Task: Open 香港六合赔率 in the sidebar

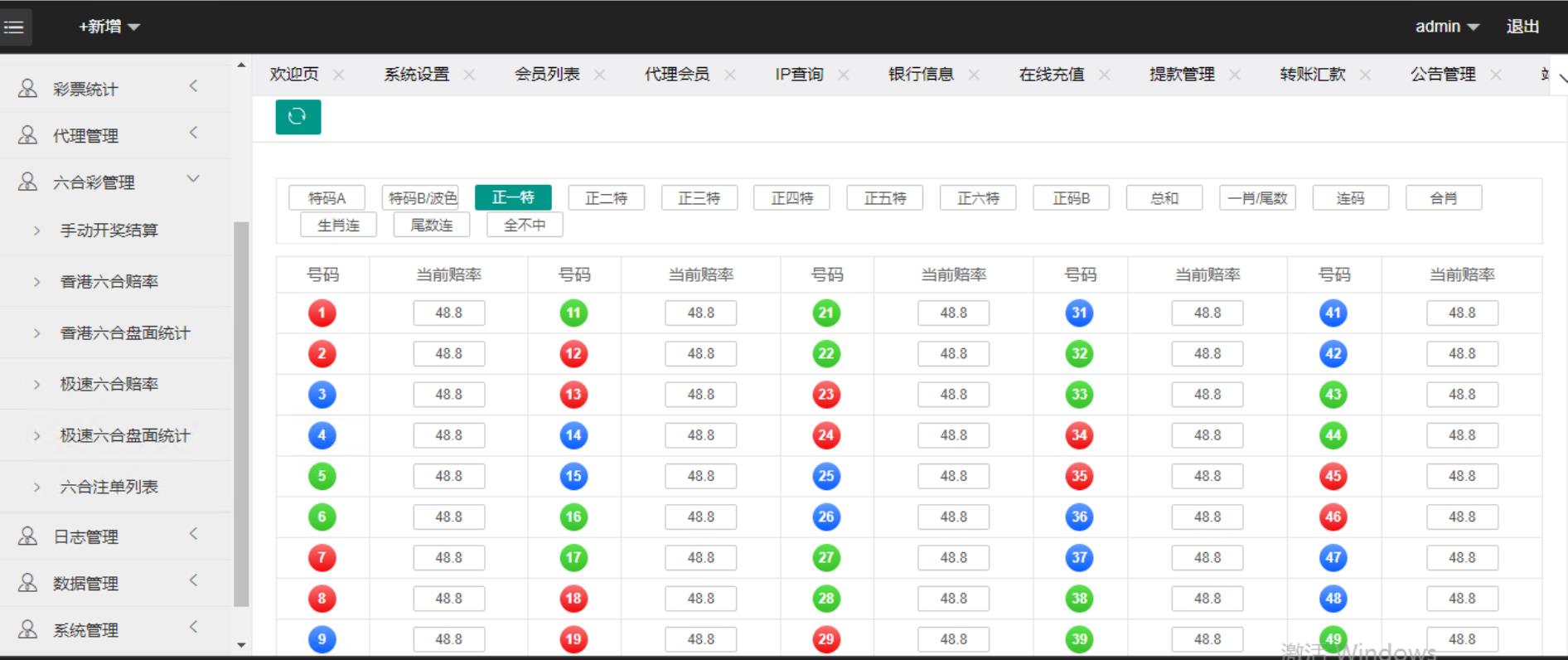Action: point(109,282)
